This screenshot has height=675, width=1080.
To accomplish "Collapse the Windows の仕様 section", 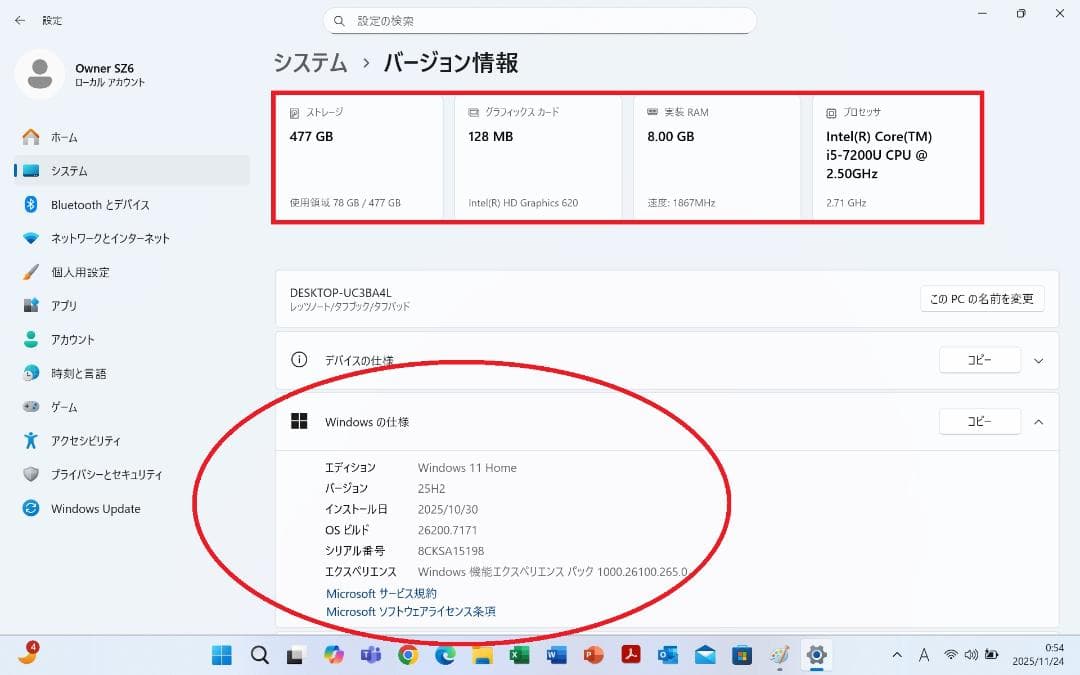I will 1038,422.
